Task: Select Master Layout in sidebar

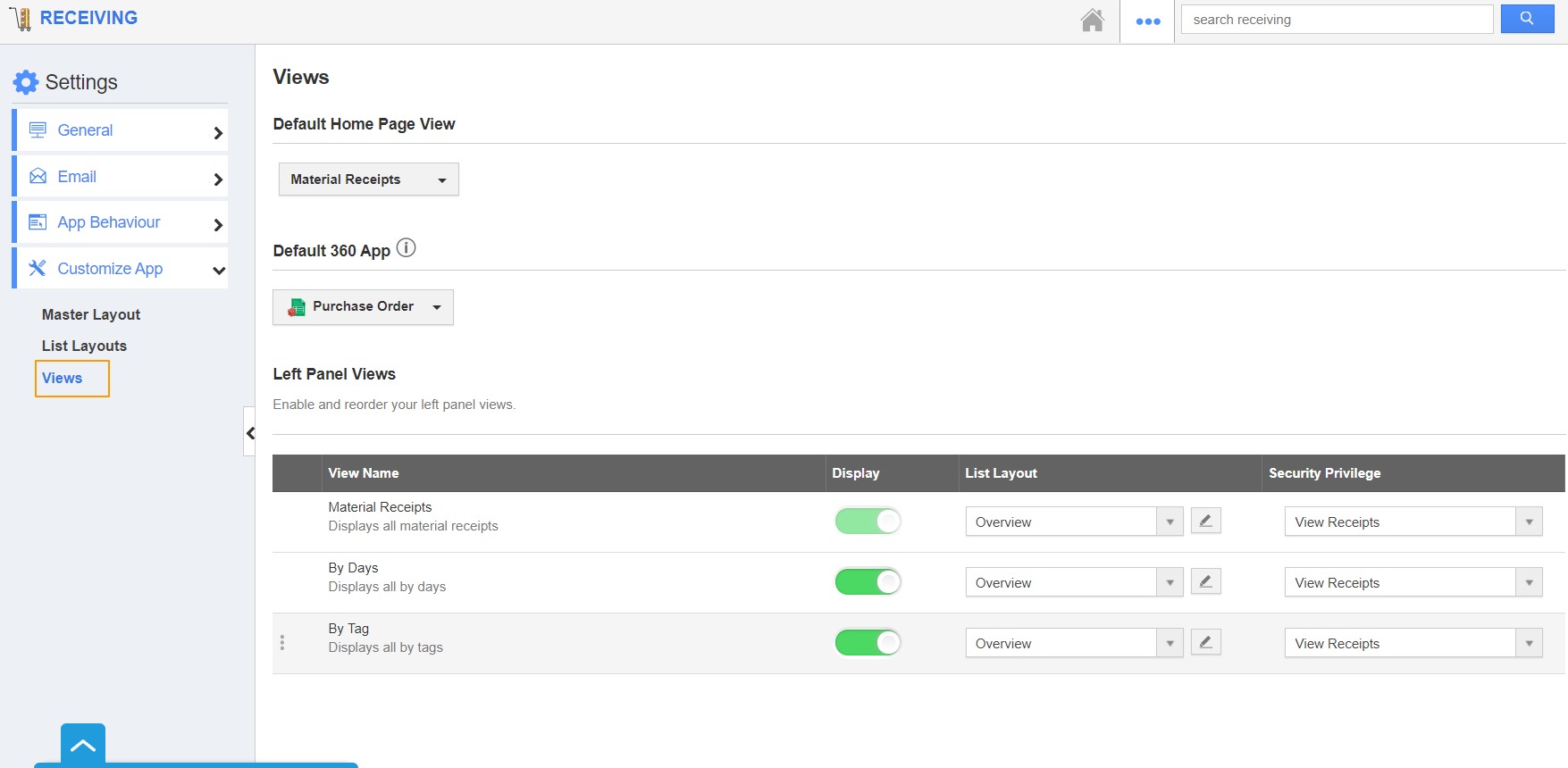Action: pos(91,314)
